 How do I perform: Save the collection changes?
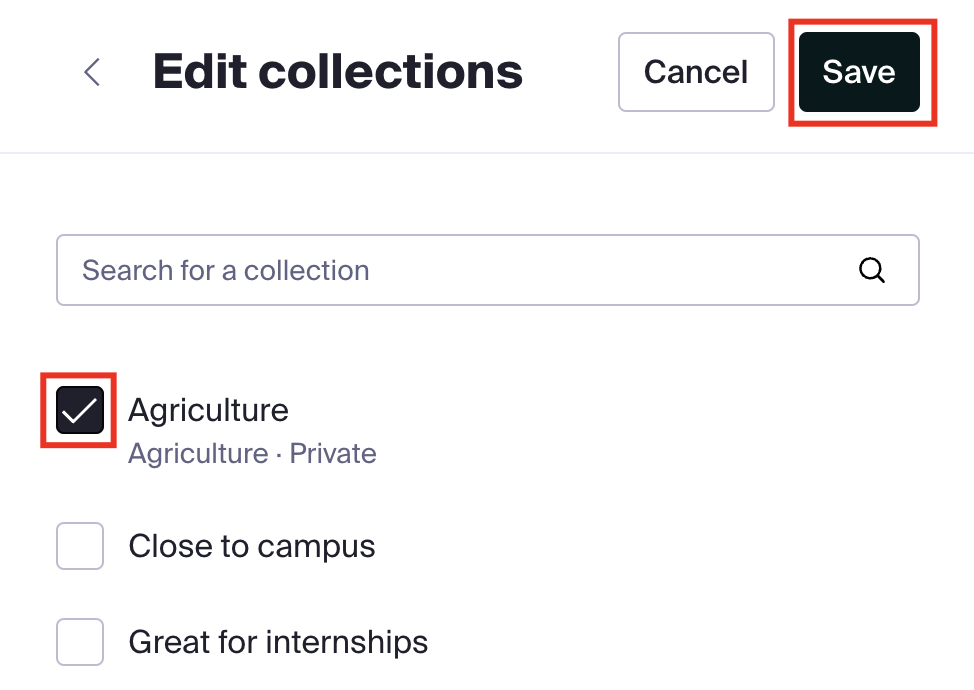pos(859,72)
